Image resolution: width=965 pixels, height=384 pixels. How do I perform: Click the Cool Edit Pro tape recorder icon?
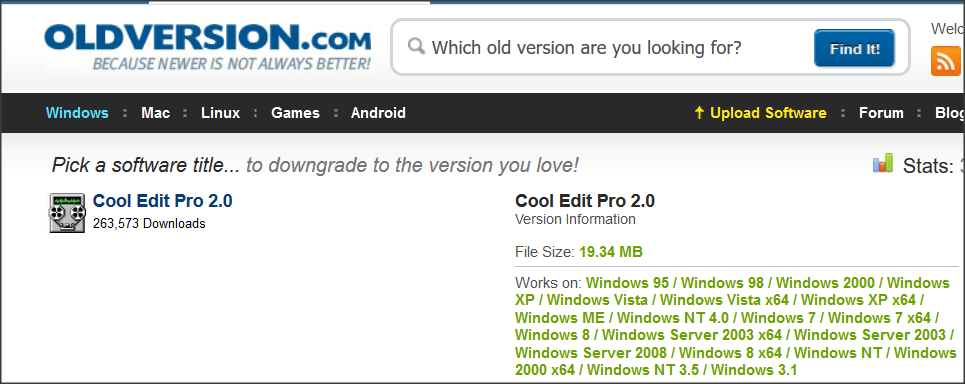click(x=67, y=213)
